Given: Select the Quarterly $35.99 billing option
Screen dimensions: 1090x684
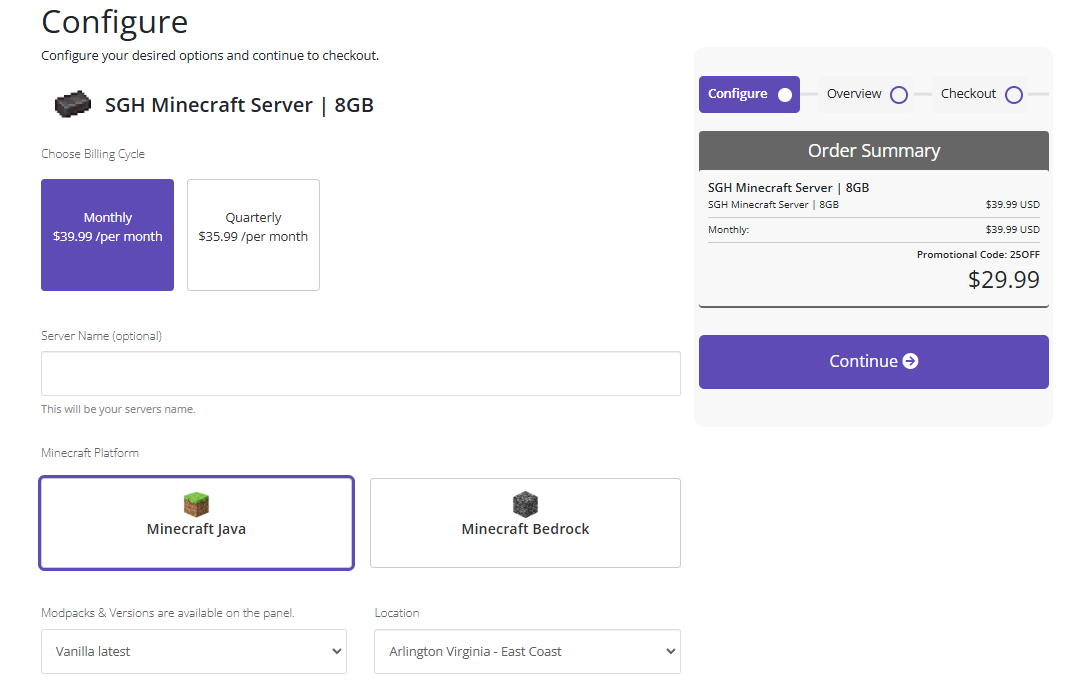Looking at the screenshot, I should (x=253, y=234).
